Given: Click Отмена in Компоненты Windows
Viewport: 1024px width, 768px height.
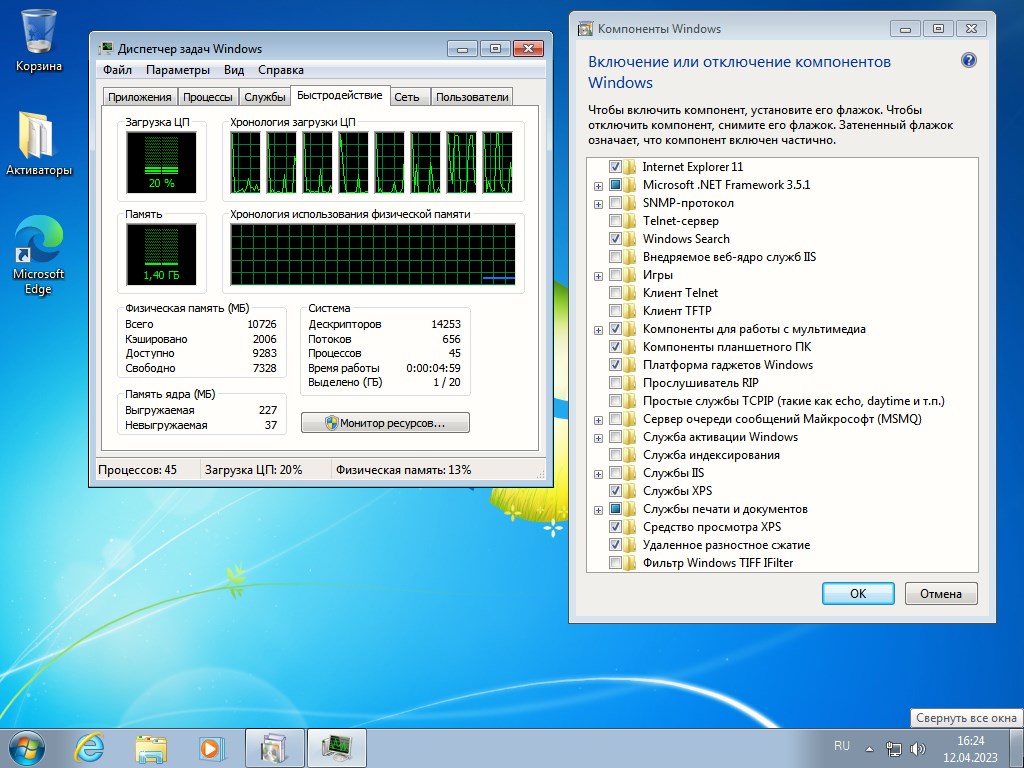Looking at the screenshot, I should coord(941,594).
